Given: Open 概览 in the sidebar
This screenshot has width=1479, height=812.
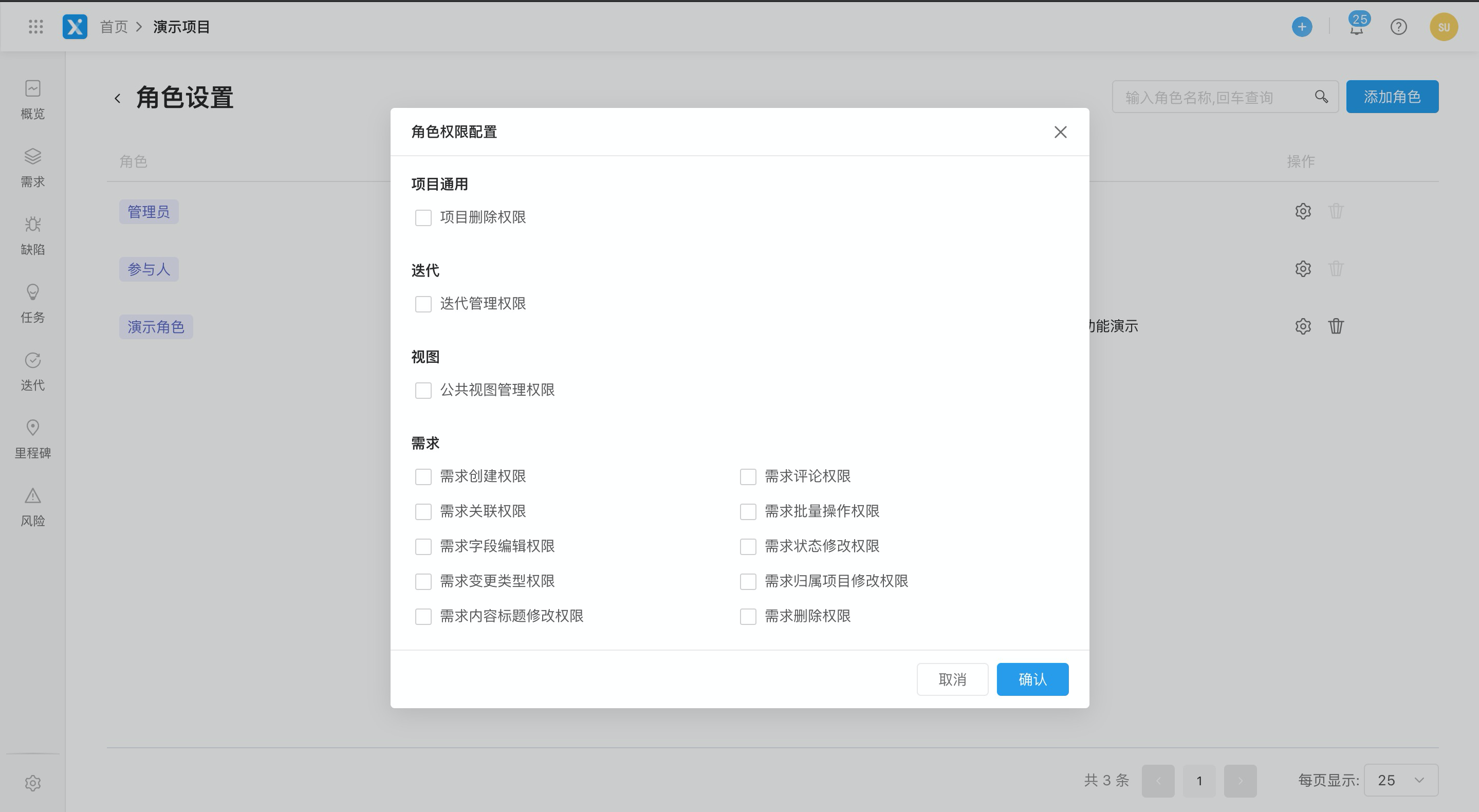Looking at the screenshot, I should [33, 100].
